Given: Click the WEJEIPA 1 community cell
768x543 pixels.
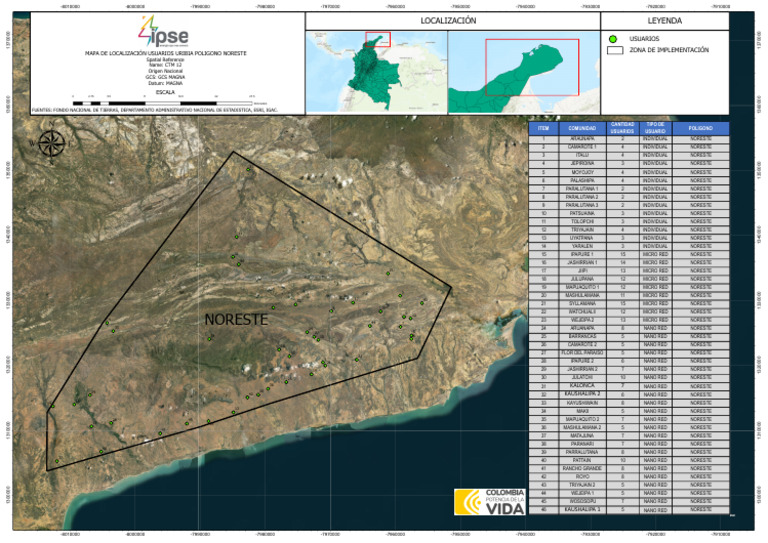Looking at the screenshot, I should pyautogui.click(x=582, y=493).
